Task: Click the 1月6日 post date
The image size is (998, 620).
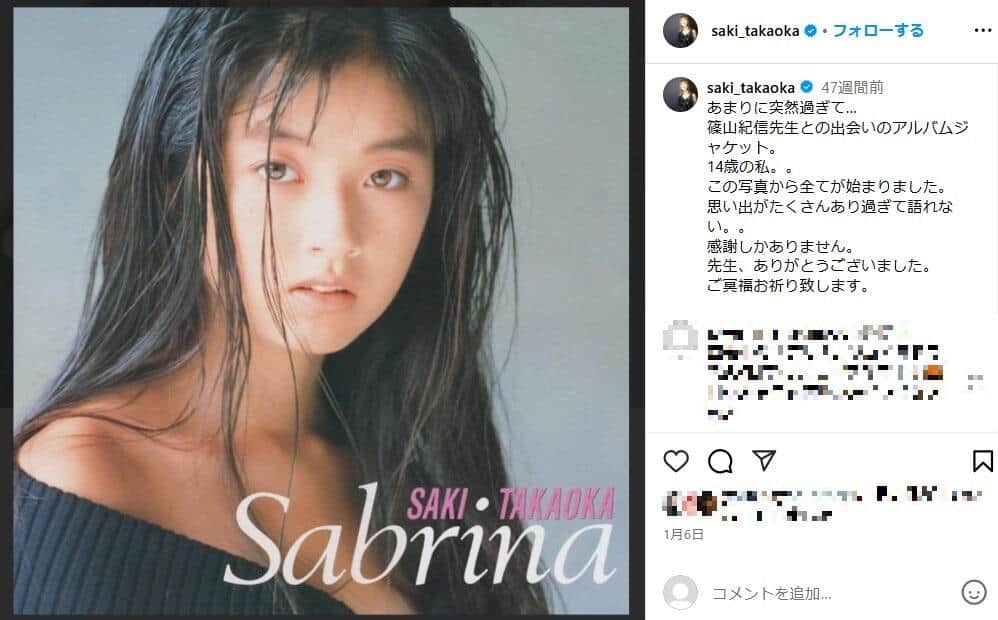Action: tap(684, 534)
